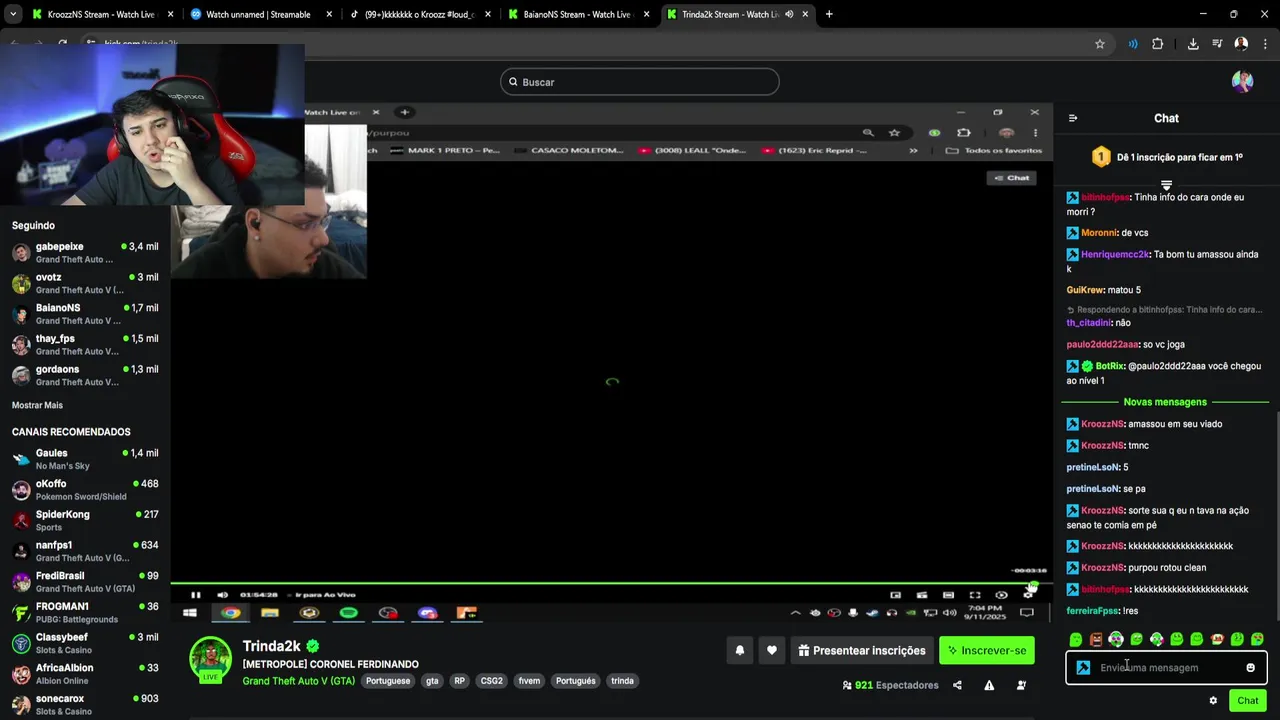This screenshot has height=720, width=1280.
Task: Open File Explorer in the streamed taskbar
Action: [269, 613]
